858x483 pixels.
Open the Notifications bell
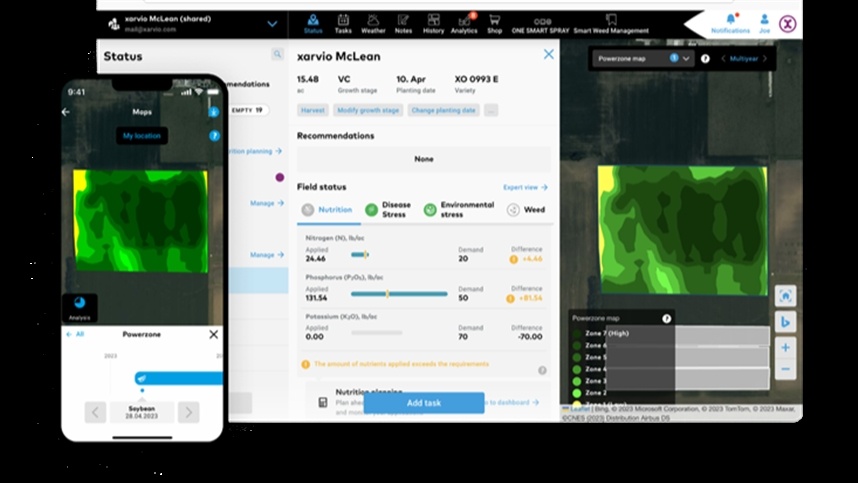coord(730,23)
